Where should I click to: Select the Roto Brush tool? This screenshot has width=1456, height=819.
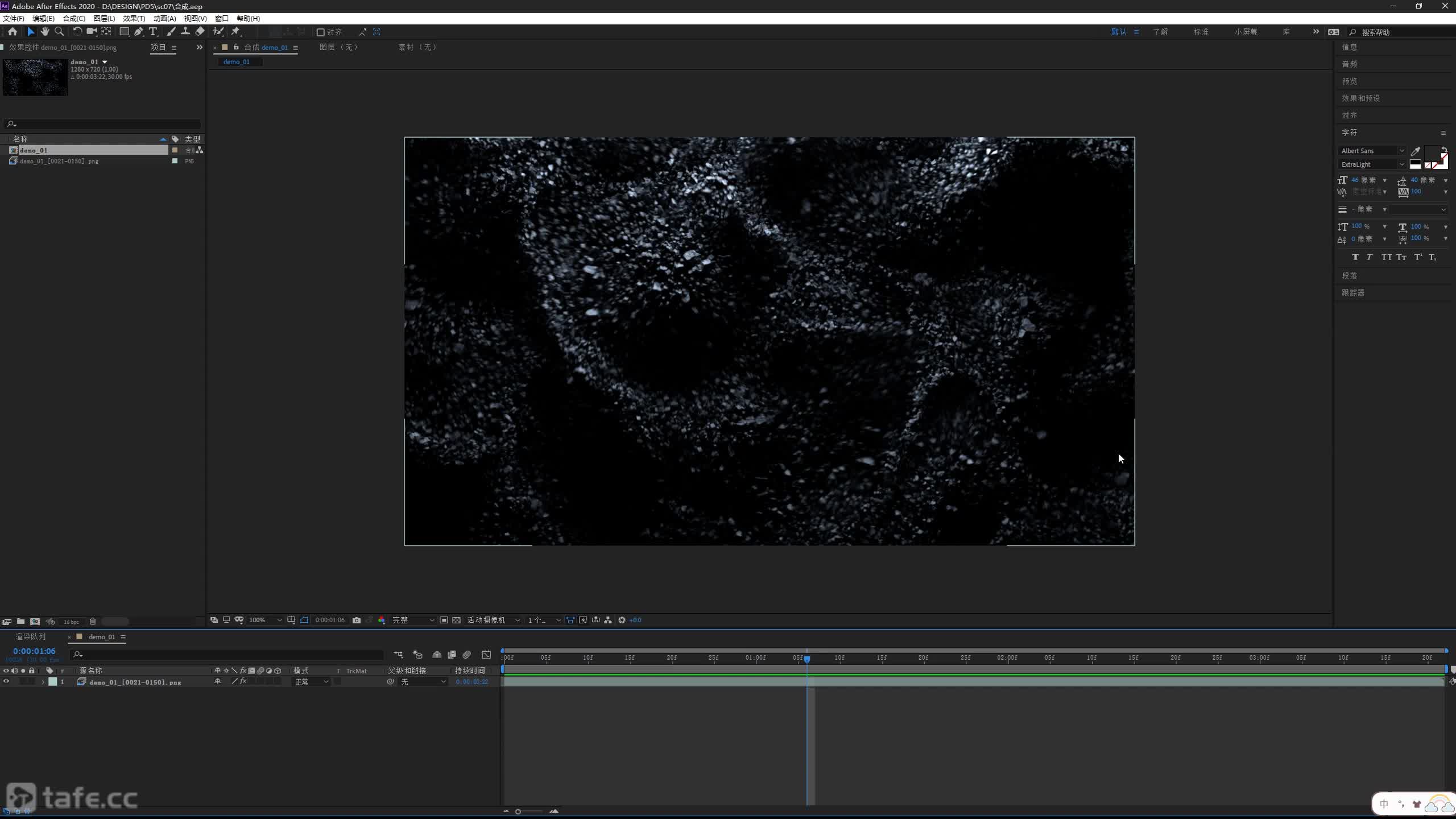tap(218, 32)
